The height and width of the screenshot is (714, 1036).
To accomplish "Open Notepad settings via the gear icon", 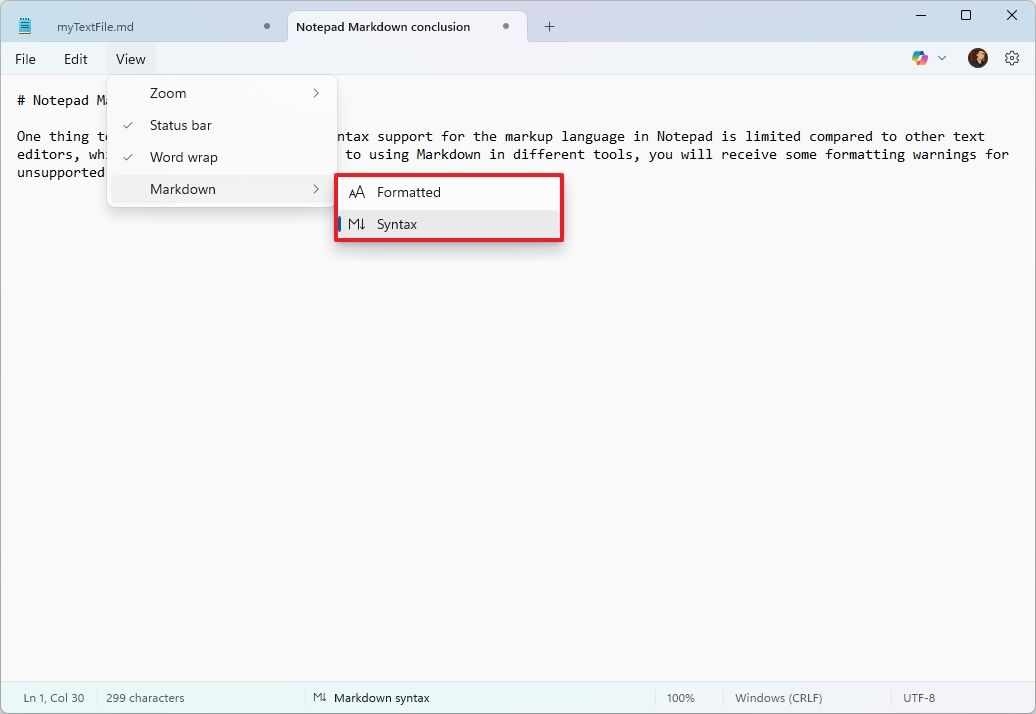I will point(1012,58).
